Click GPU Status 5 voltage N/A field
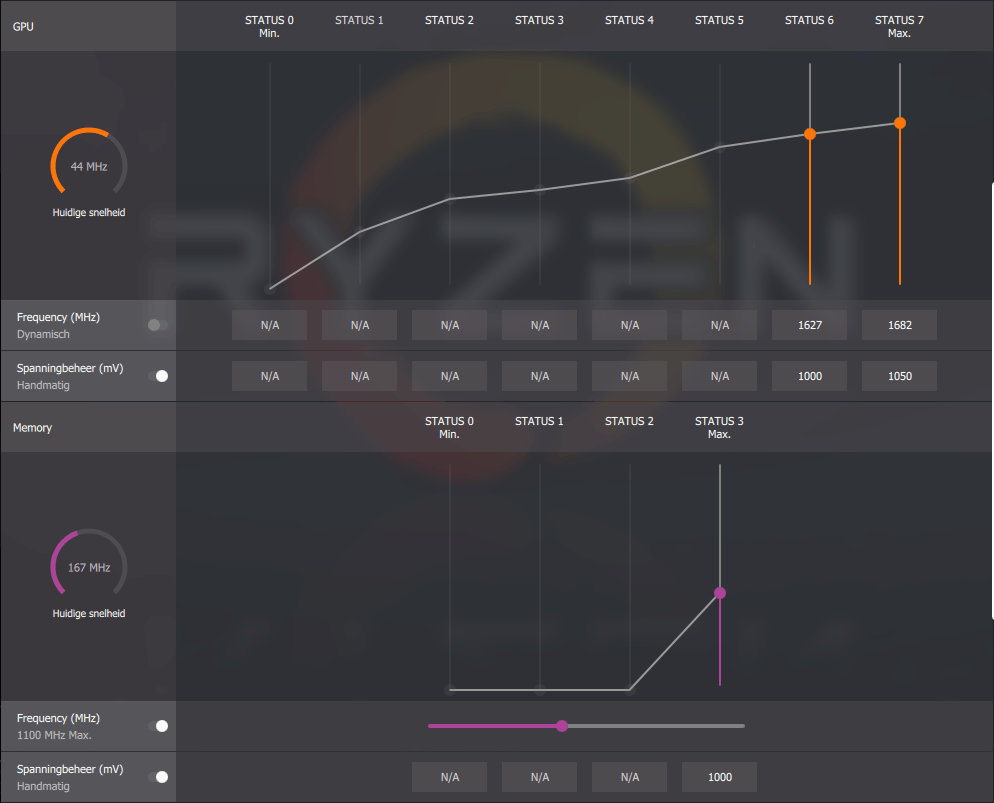The width and height of the screenshot is (994, 803). [x=720, y=376]
